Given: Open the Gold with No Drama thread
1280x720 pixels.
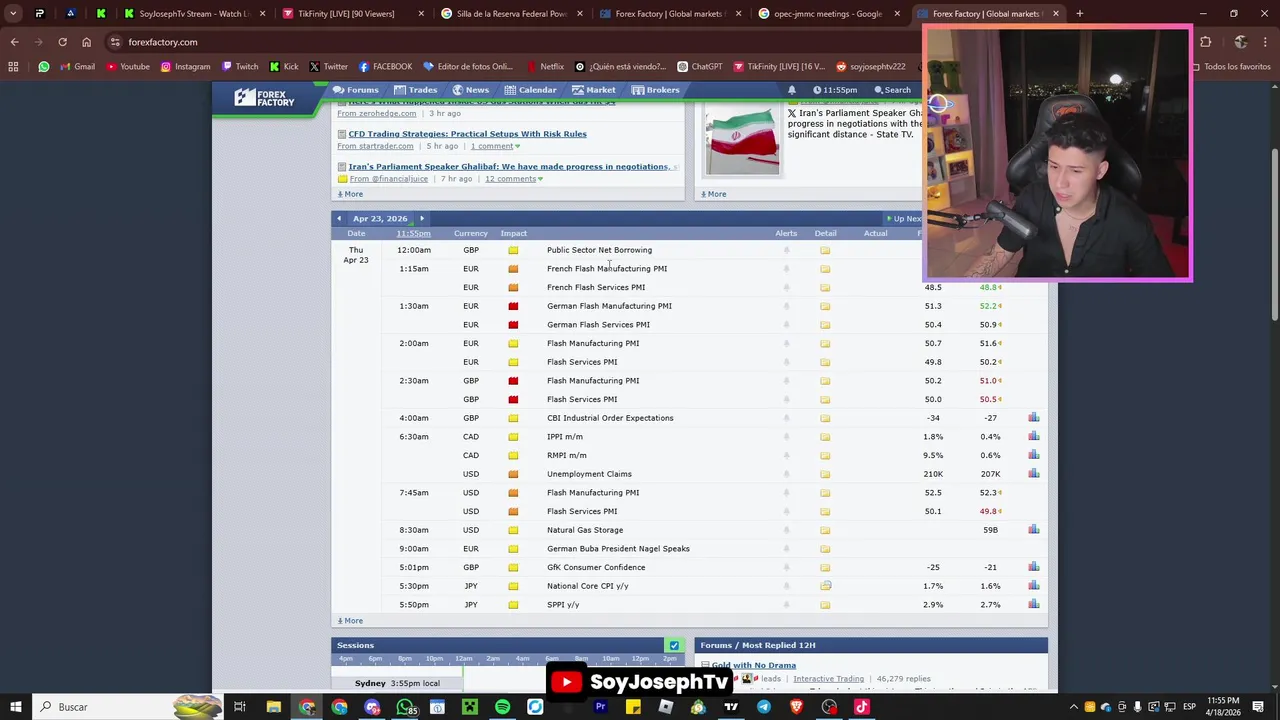Looking at the screenshot, I should [x=754, y=665].
